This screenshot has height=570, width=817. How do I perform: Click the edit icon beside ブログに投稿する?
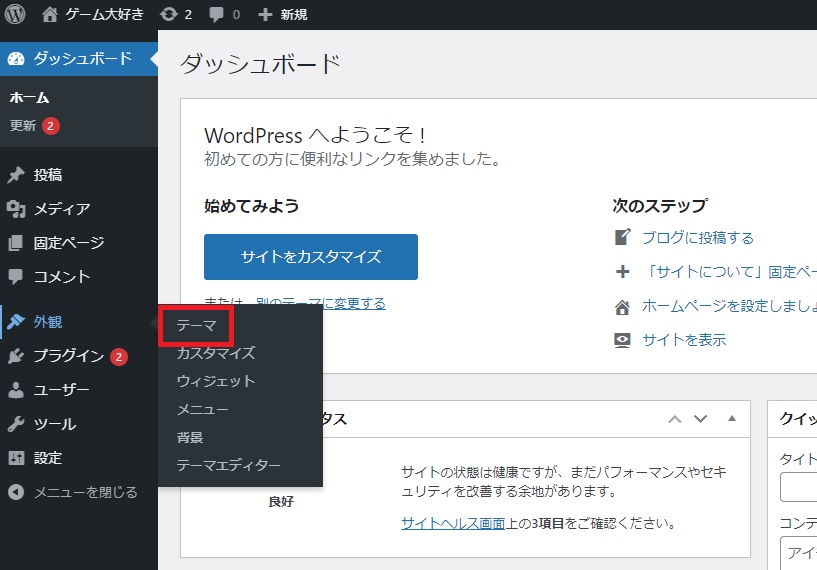(x=623, y=237)
